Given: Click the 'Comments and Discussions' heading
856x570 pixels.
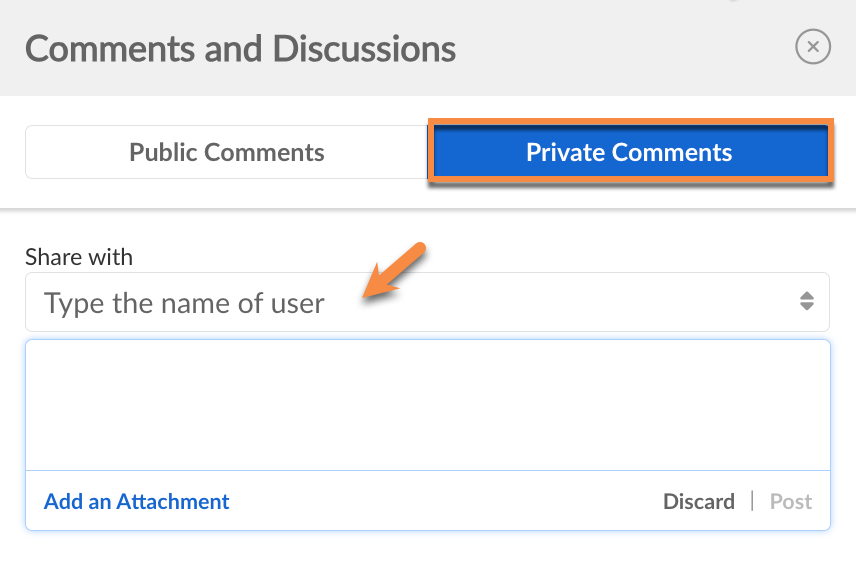Looking at the screenshot, I should (x=240, y=48).
